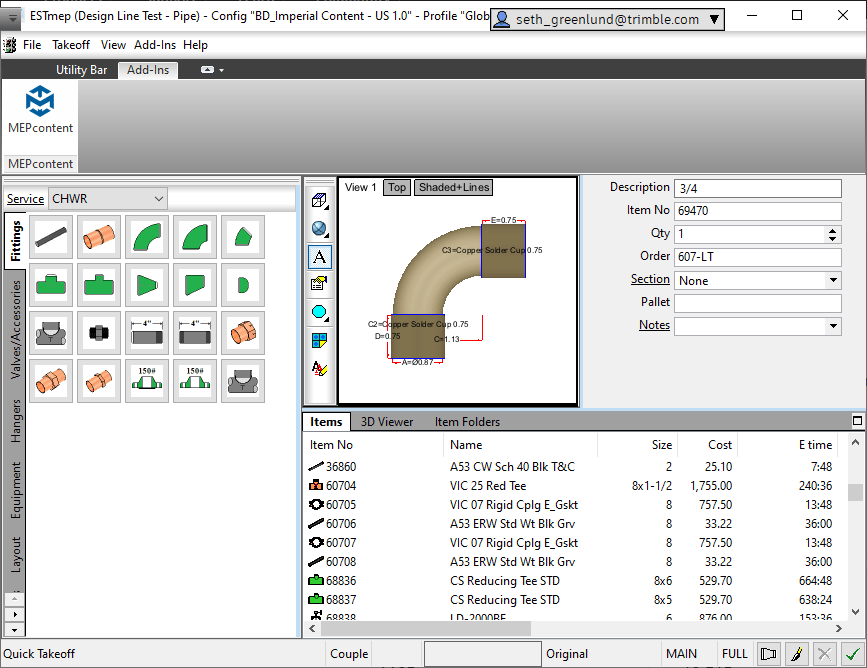Click the flag icon in the status bar

coord(768,654)
